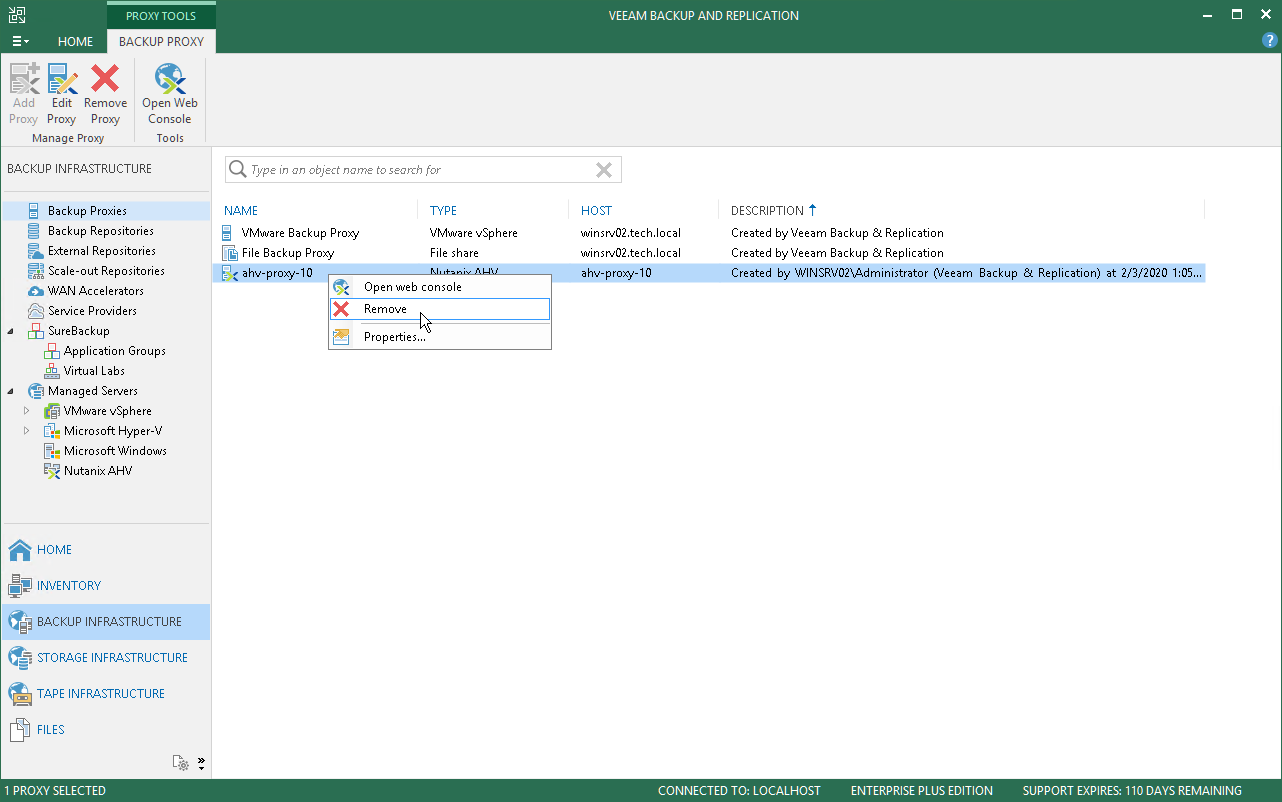Select Backup Repositories in the tree
The image size is (1282, 802).
(x=101, y=231)
